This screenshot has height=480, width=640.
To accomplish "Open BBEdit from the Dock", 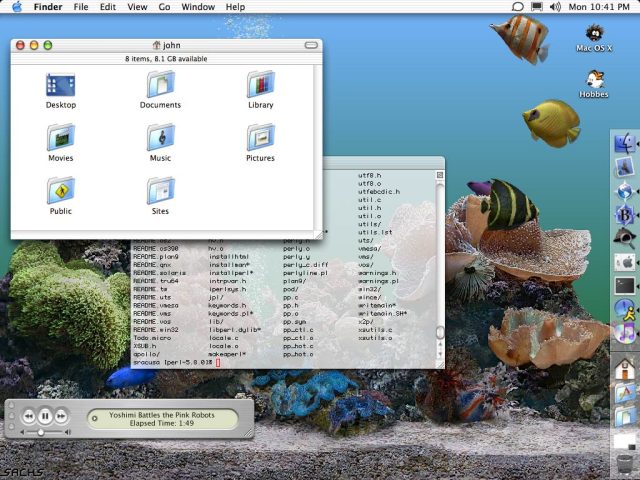I will 624,214.
